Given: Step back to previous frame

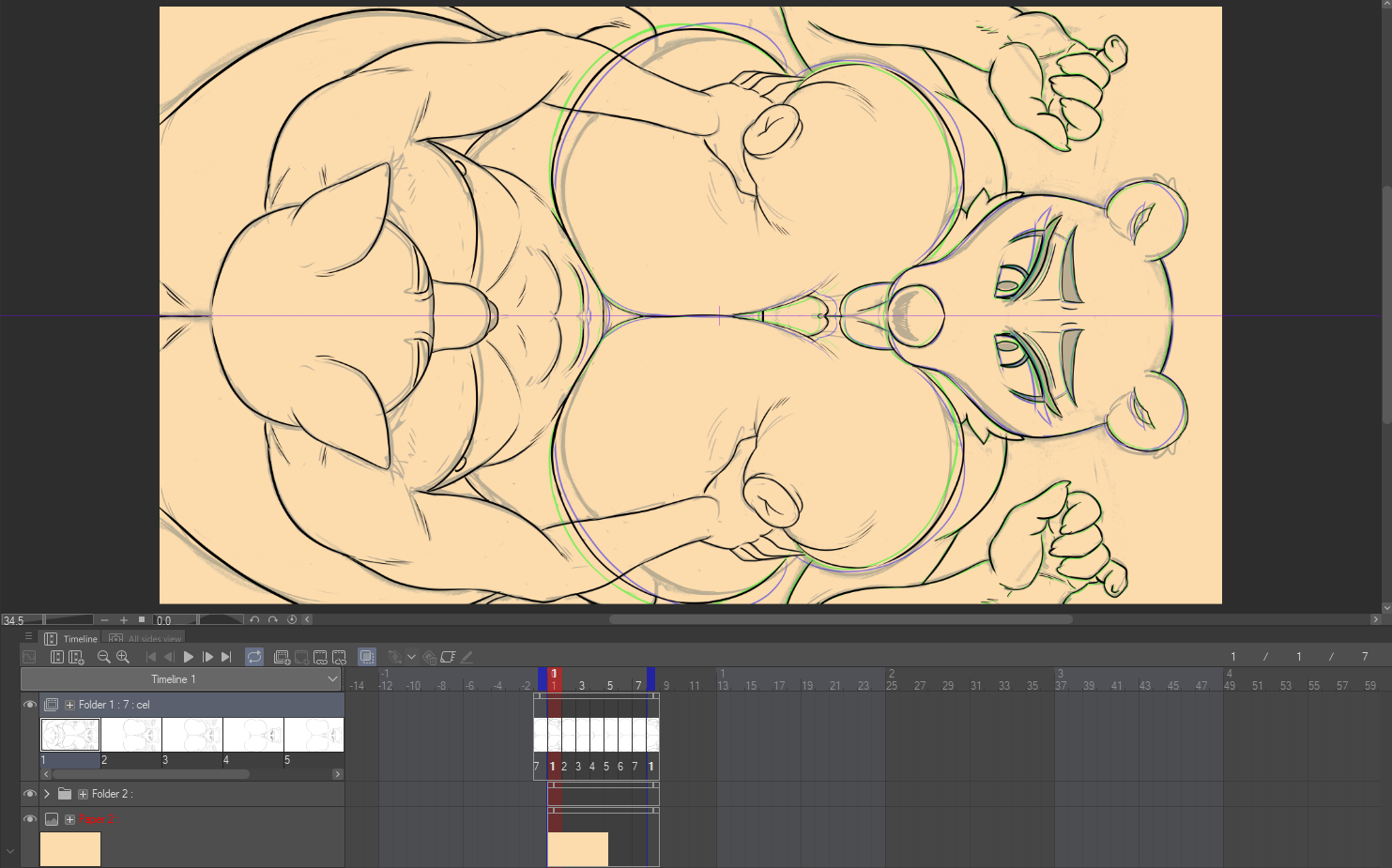Looking at the screenshot, I should [170, 657].
